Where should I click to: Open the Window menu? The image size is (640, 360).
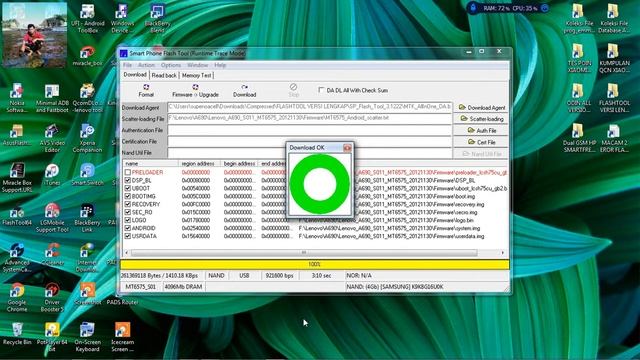click(198, 65)
